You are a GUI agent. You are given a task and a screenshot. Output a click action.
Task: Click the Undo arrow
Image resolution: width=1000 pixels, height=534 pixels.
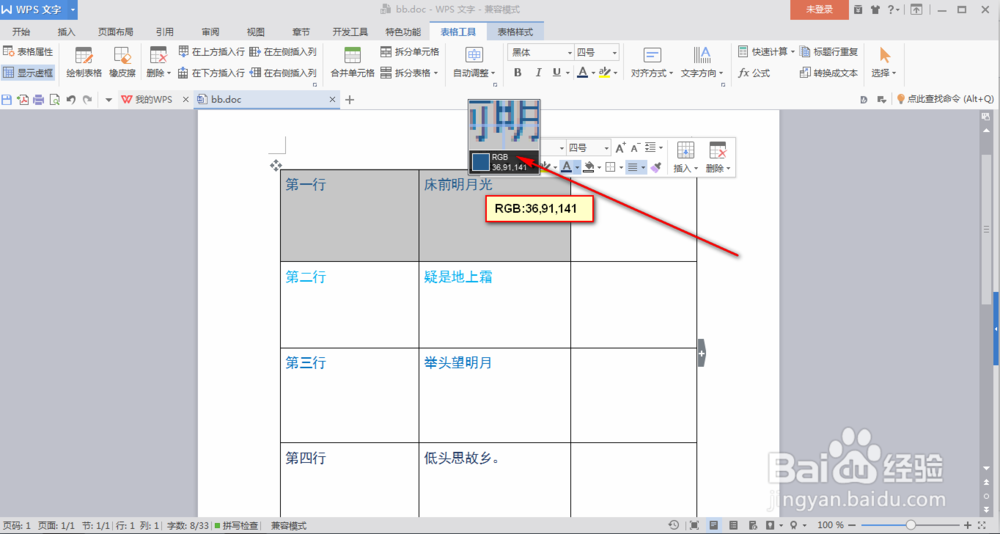pos(71,100)
